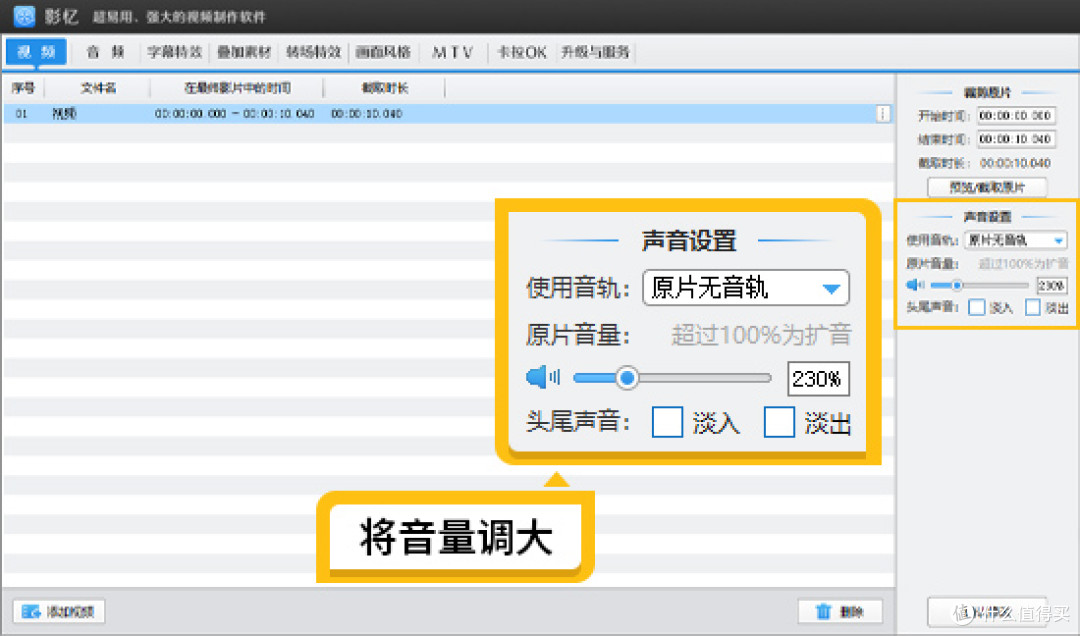Open the 音频 tab
1080x636 pixels.
pos(105,52)
